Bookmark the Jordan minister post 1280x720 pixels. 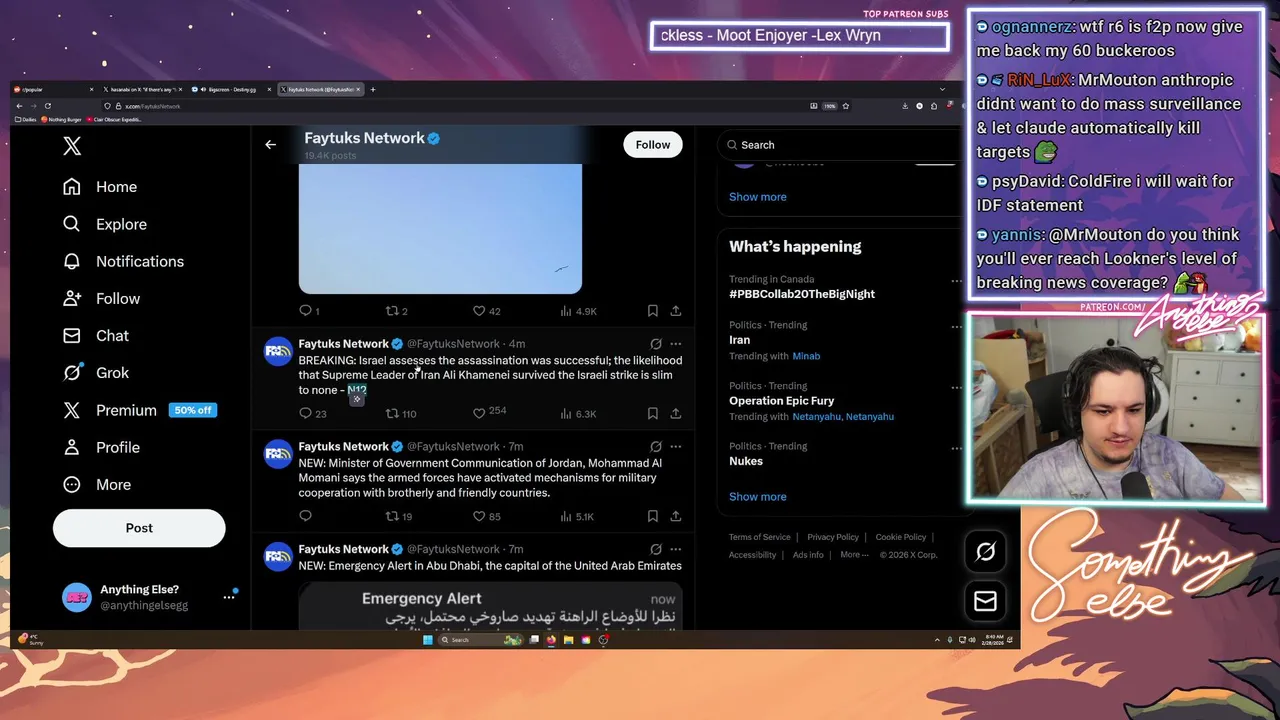[x=652, y=516]
